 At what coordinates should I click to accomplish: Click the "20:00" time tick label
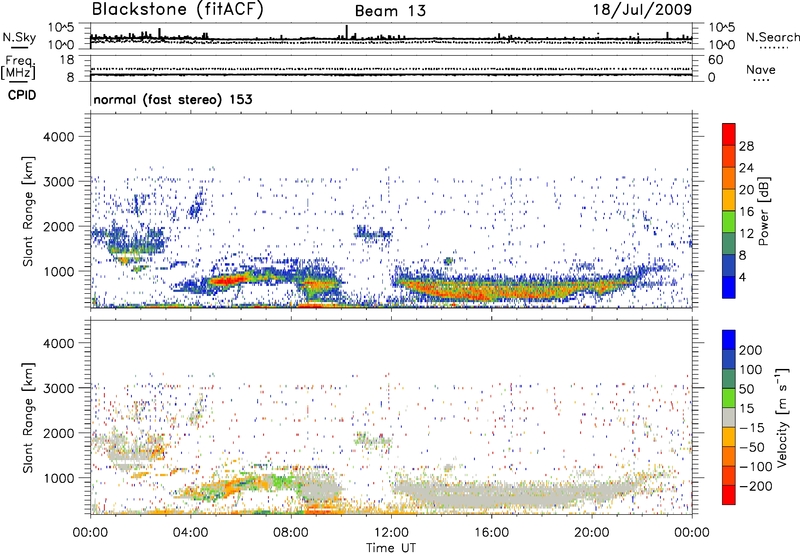pos(592,533)
